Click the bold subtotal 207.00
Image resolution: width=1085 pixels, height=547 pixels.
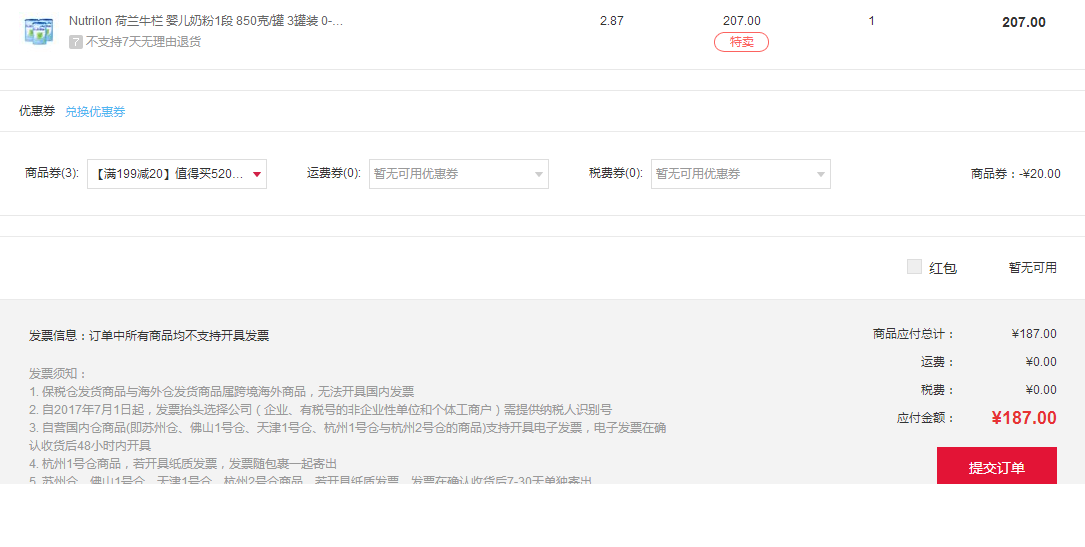pyautogui.click(x=1023, y=22)
